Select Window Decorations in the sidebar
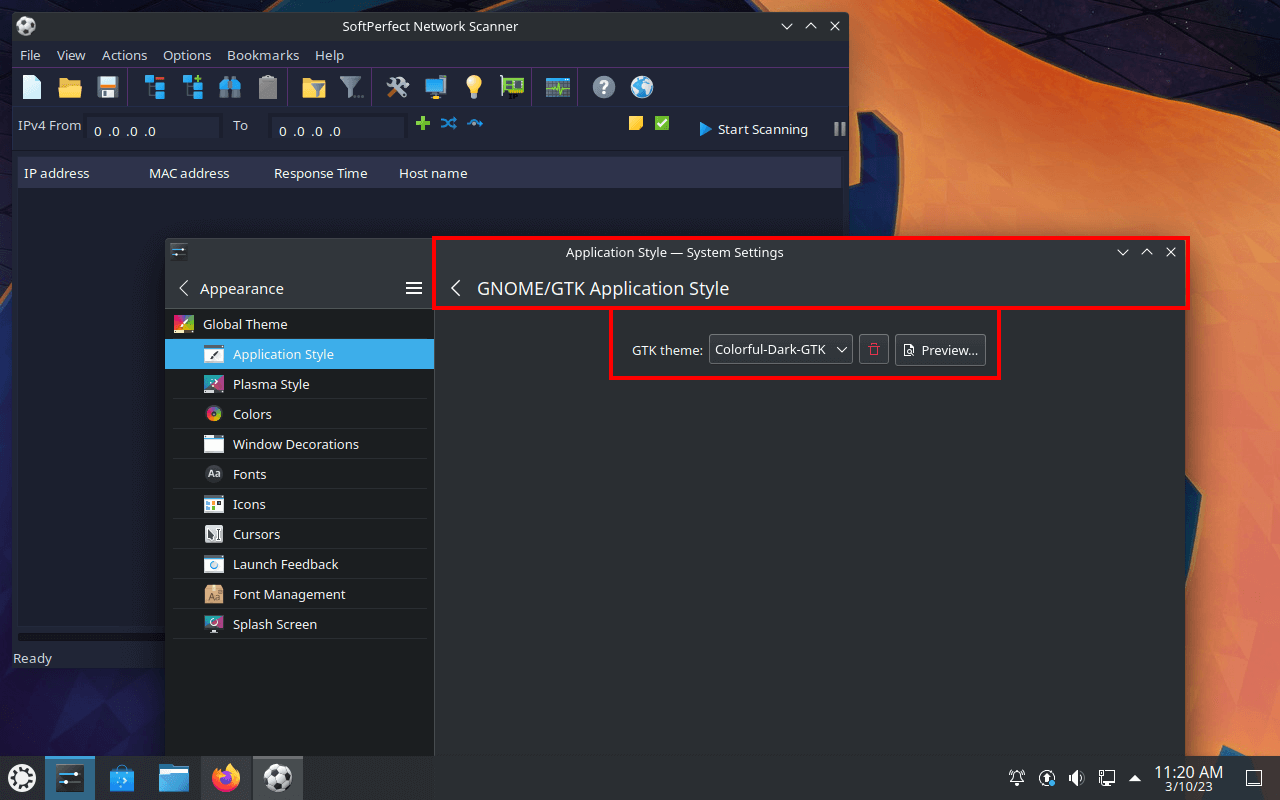 click(x=299, y=444)
